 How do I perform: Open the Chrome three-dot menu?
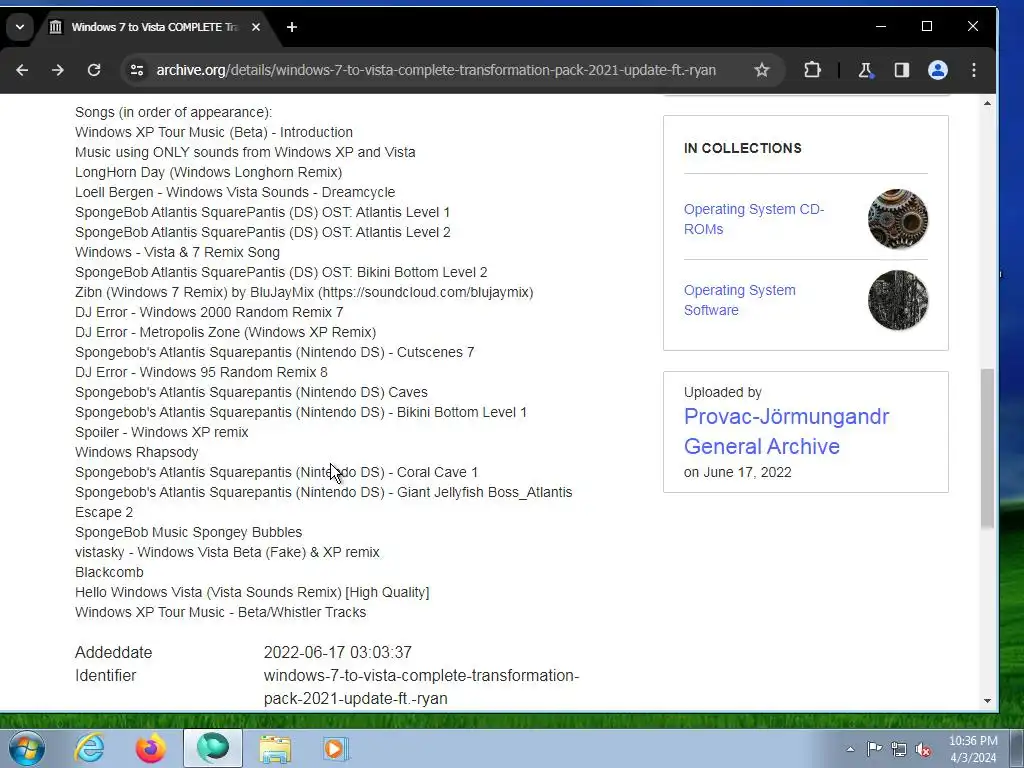974,70
